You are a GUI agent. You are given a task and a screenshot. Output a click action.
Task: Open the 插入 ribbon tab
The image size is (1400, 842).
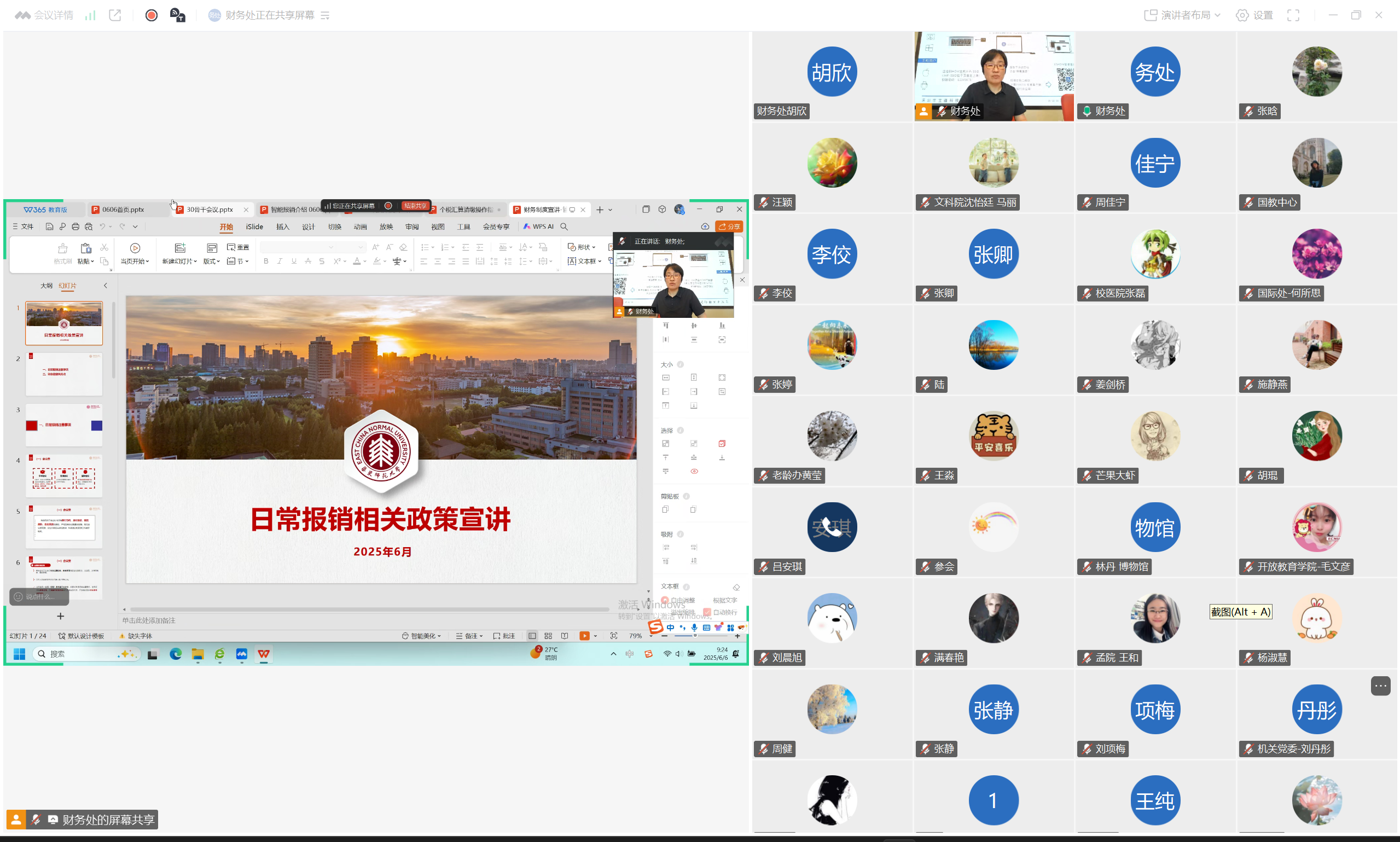click(x=282, y=227)
